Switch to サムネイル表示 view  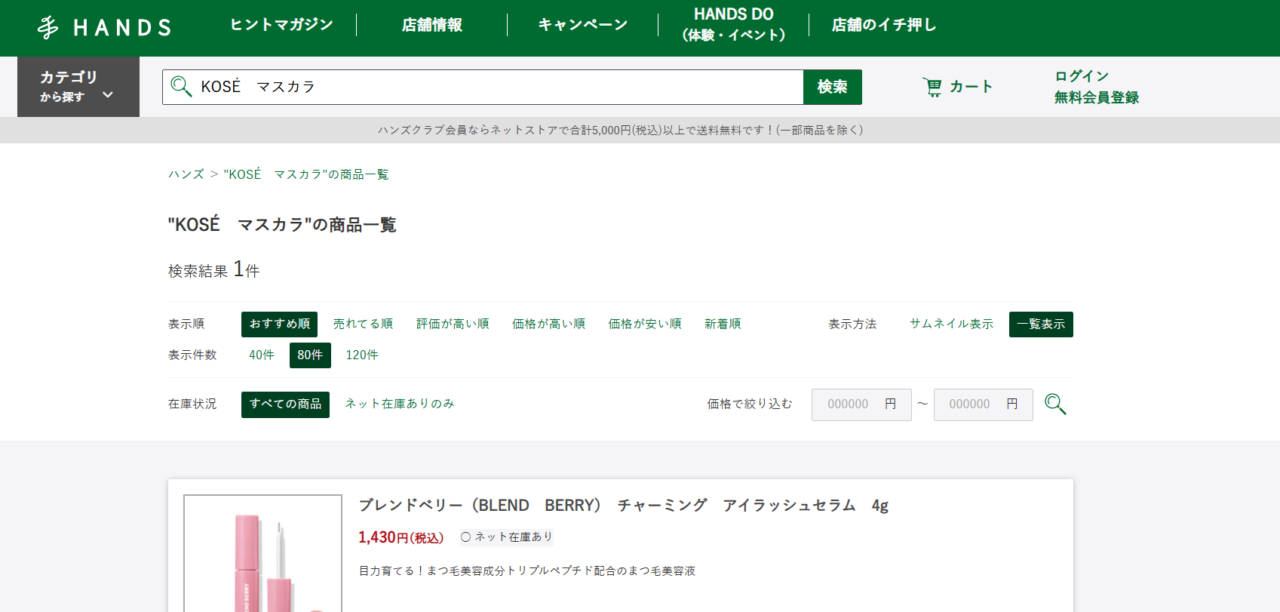point(951,324)
